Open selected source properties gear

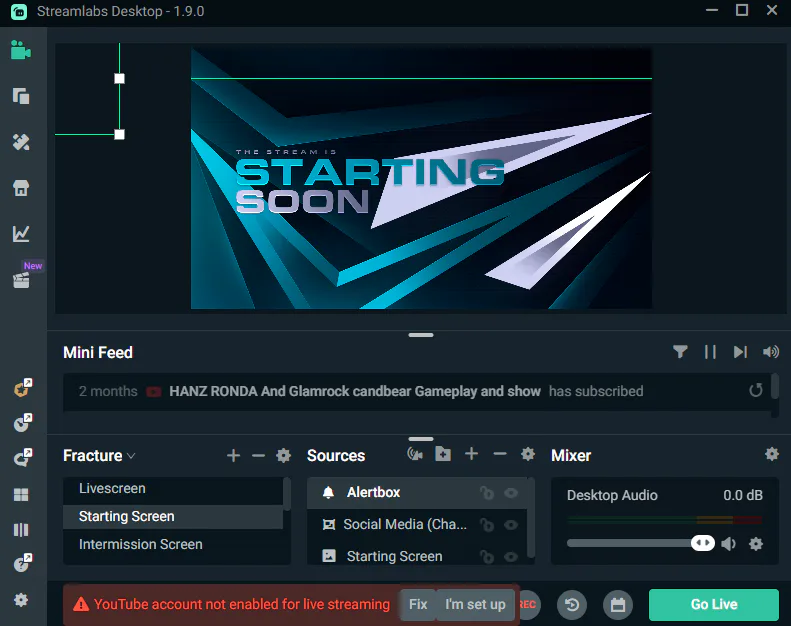pyautogui.click(x=528, y=454)
